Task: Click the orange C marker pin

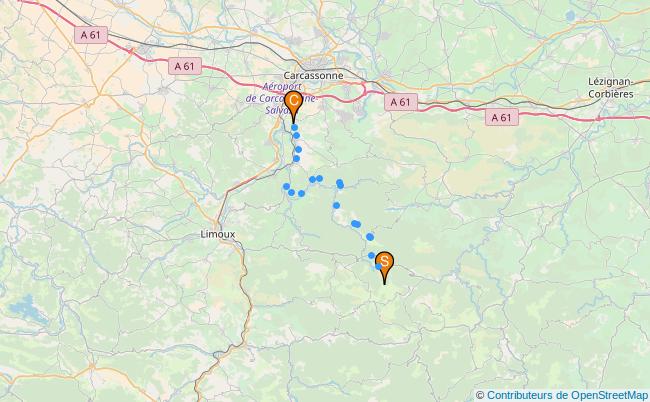Action: 293,106
